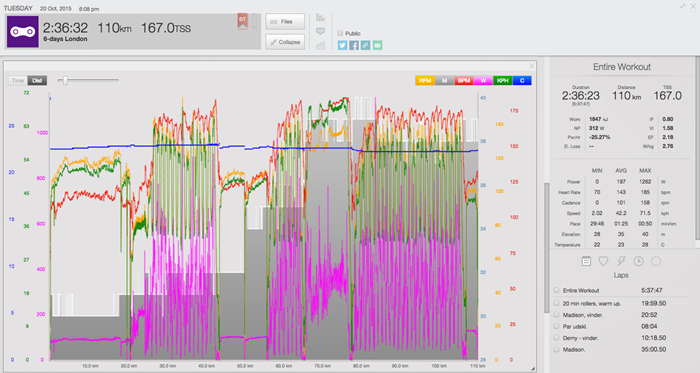Select the heart rate peaks icon
The width and height of the screenshot is (700, 373).
pos(603,261)
